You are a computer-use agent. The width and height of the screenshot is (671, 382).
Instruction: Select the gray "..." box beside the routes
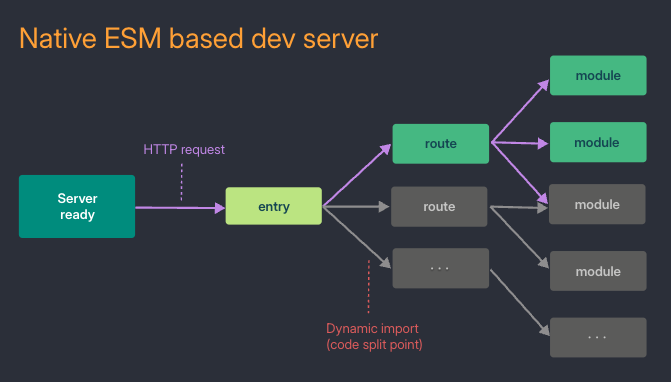441,268
